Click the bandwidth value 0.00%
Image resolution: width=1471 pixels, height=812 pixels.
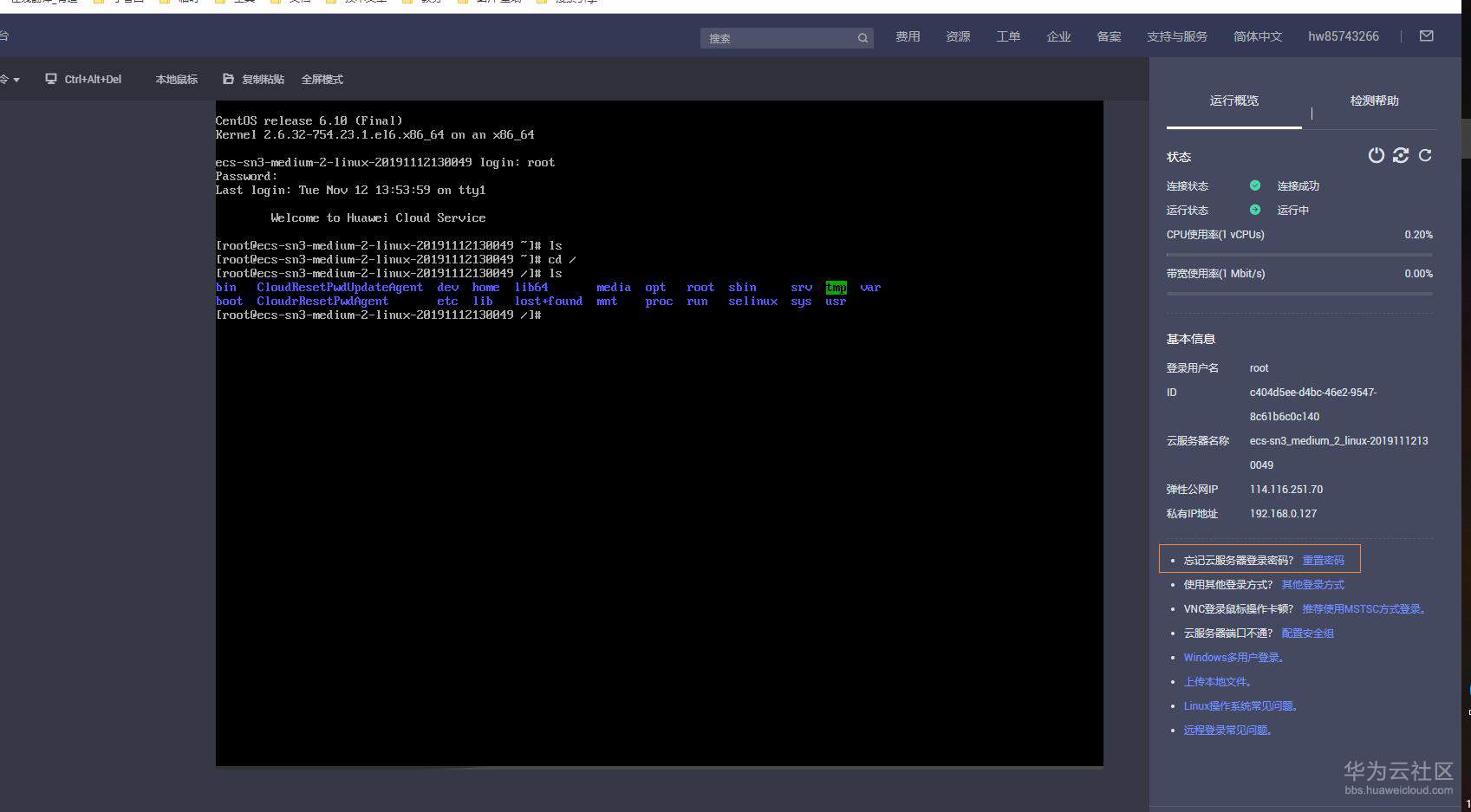pyautogui.click(x=1418, y=274)
